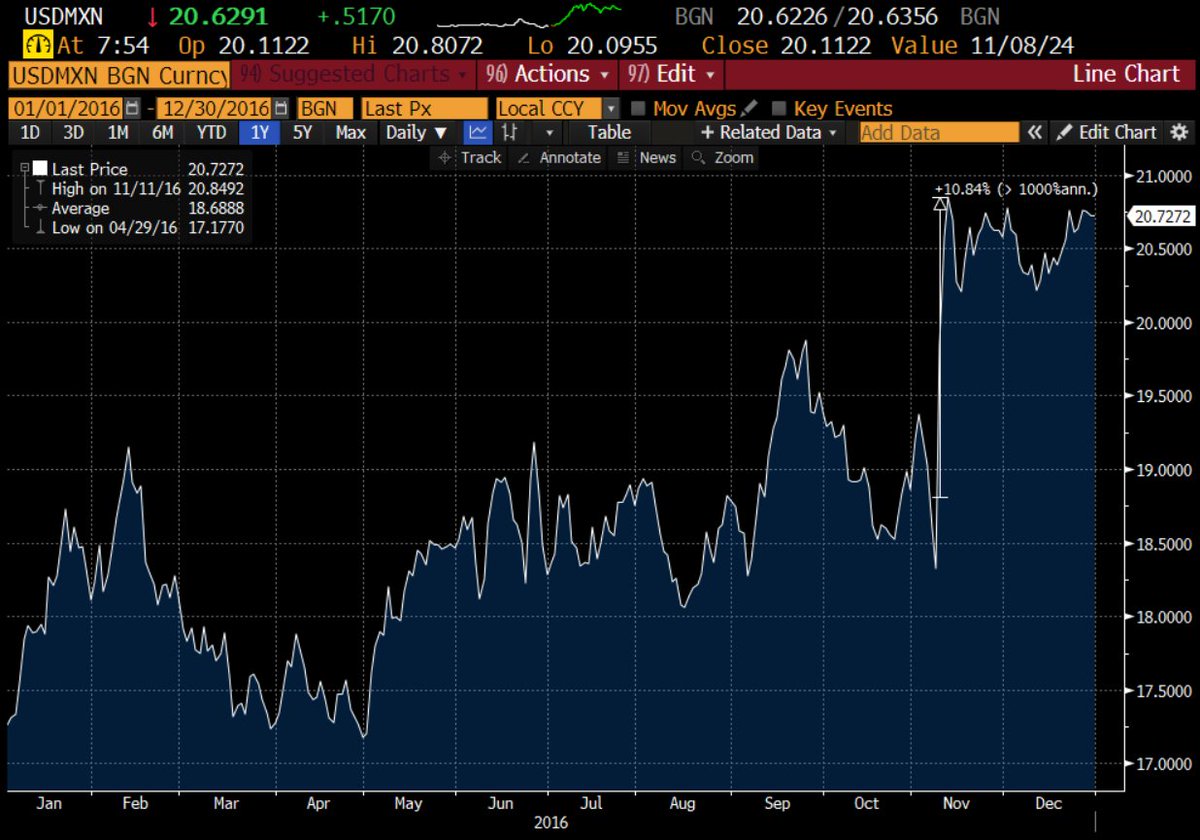This screenshot has width=1200, height=840.
Task: Toggle the Mov Avgs checkbox
Action: (x=638, y=109)
